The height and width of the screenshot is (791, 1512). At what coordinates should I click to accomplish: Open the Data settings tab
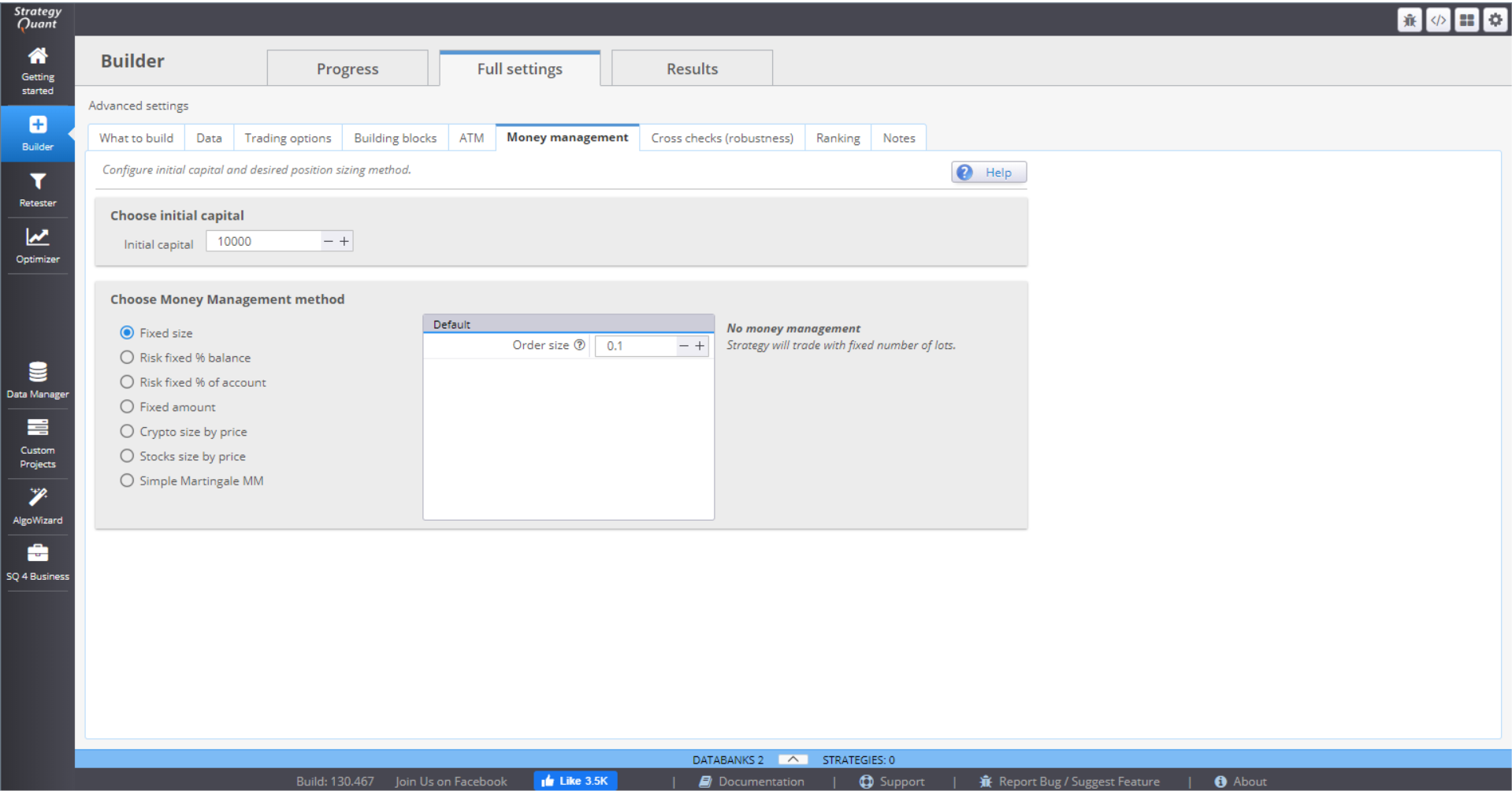(209, 138)
